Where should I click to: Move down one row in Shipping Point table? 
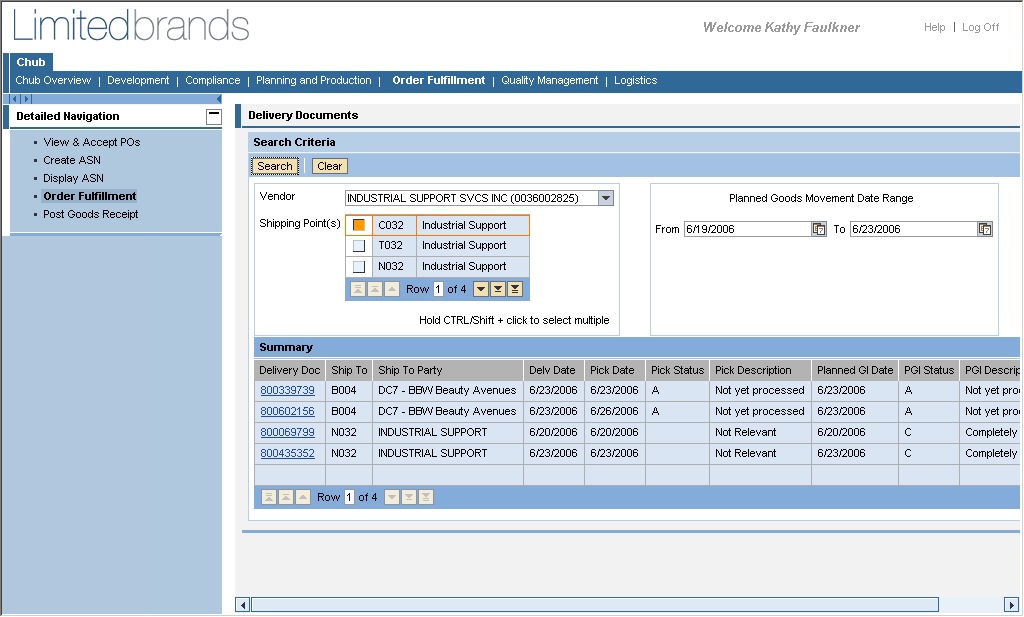[481, 289]
